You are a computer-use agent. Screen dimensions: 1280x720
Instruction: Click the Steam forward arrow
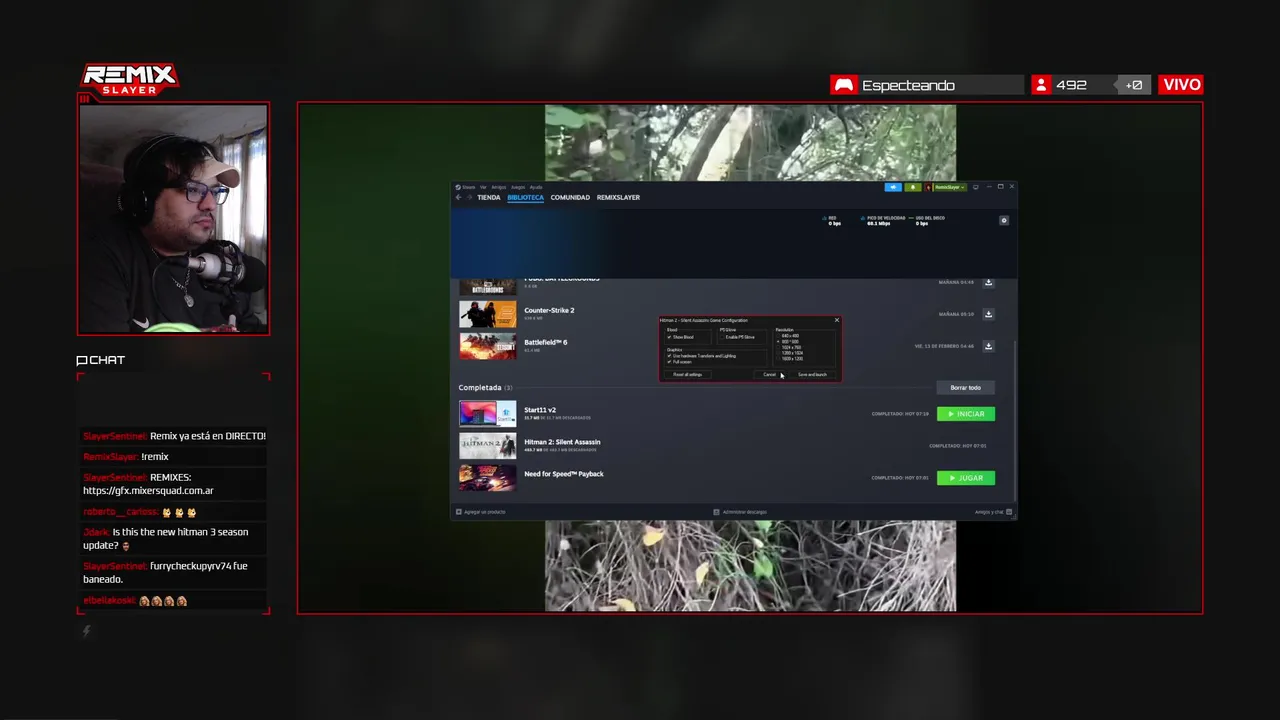(x=469, y=197)
